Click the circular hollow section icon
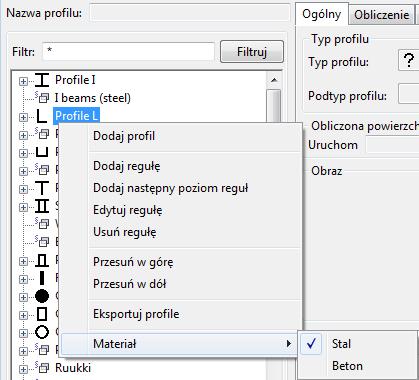The image size is (419, 380). [42, 332]
